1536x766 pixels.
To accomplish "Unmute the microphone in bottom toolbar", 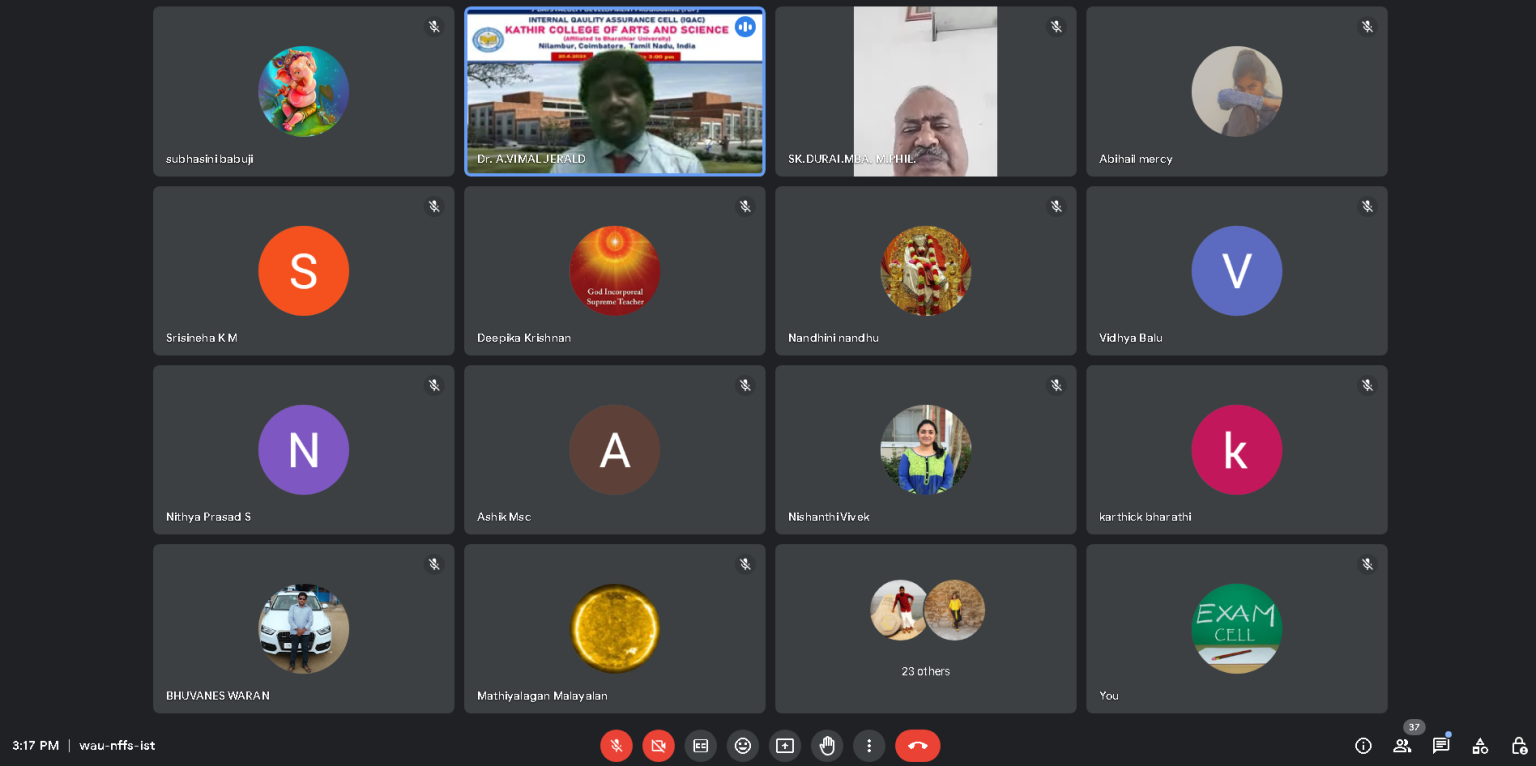I will (616, 745).
